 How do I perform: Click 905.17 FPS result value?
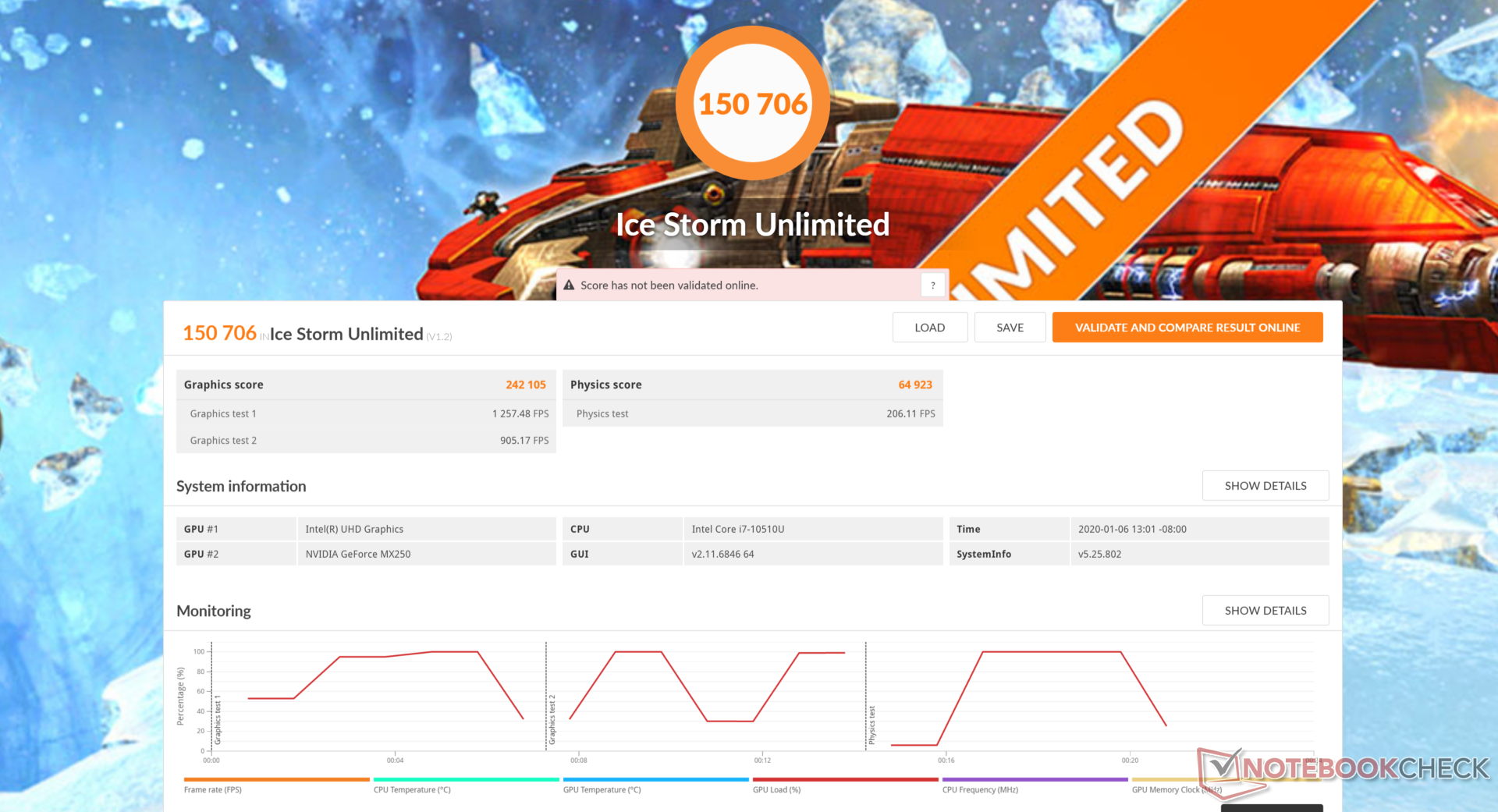tap(524, 441)
